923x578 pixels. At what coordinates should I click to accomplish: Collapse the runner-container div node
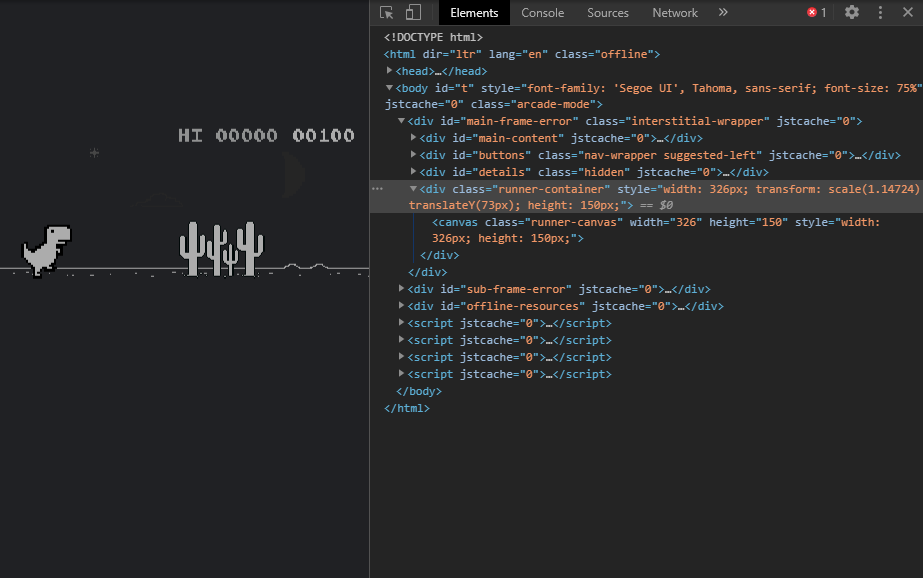click(x=414, y=188)
